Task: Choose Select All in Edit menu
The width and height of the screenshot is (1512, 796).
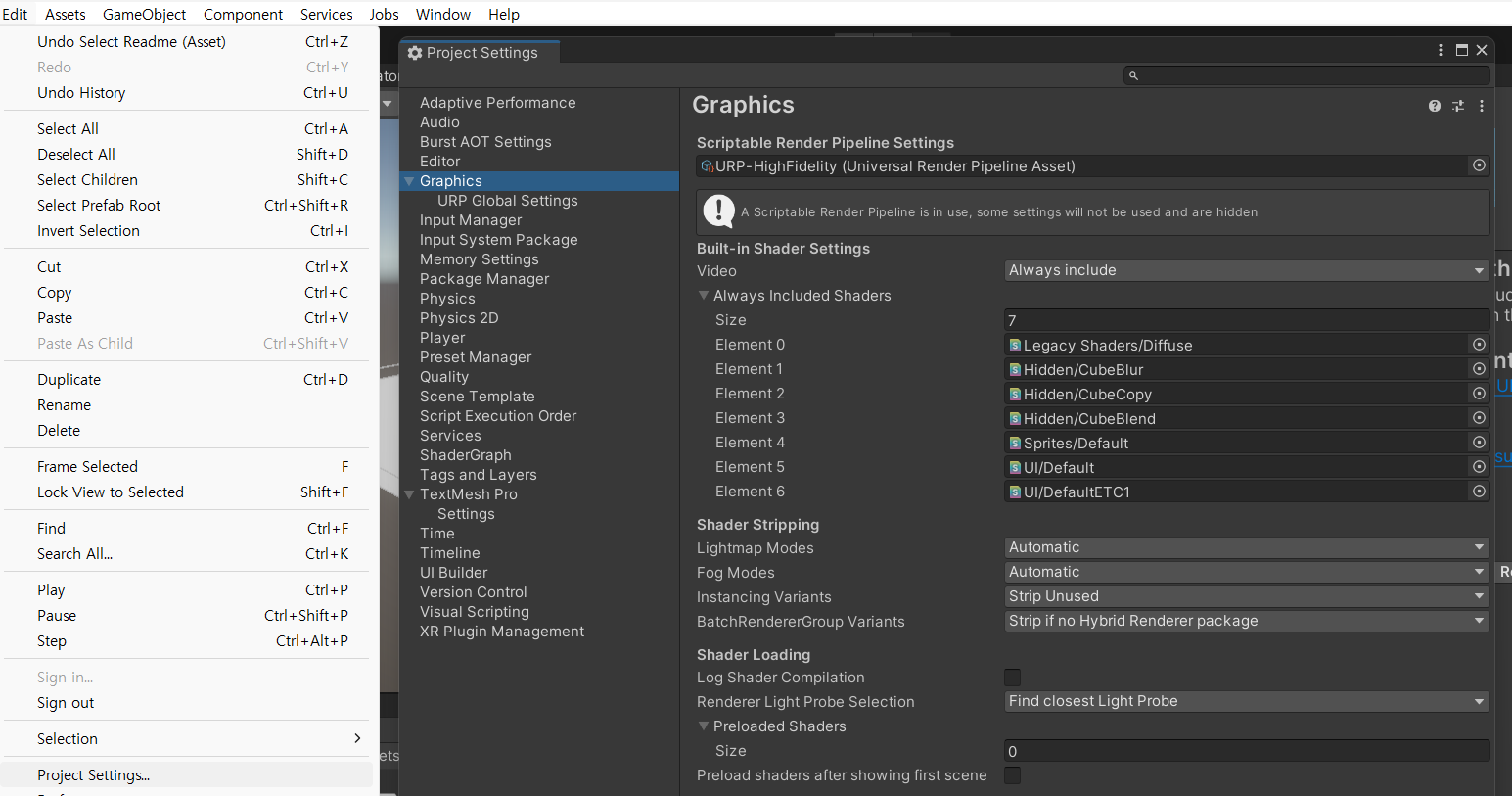Action: pos(188,129)
